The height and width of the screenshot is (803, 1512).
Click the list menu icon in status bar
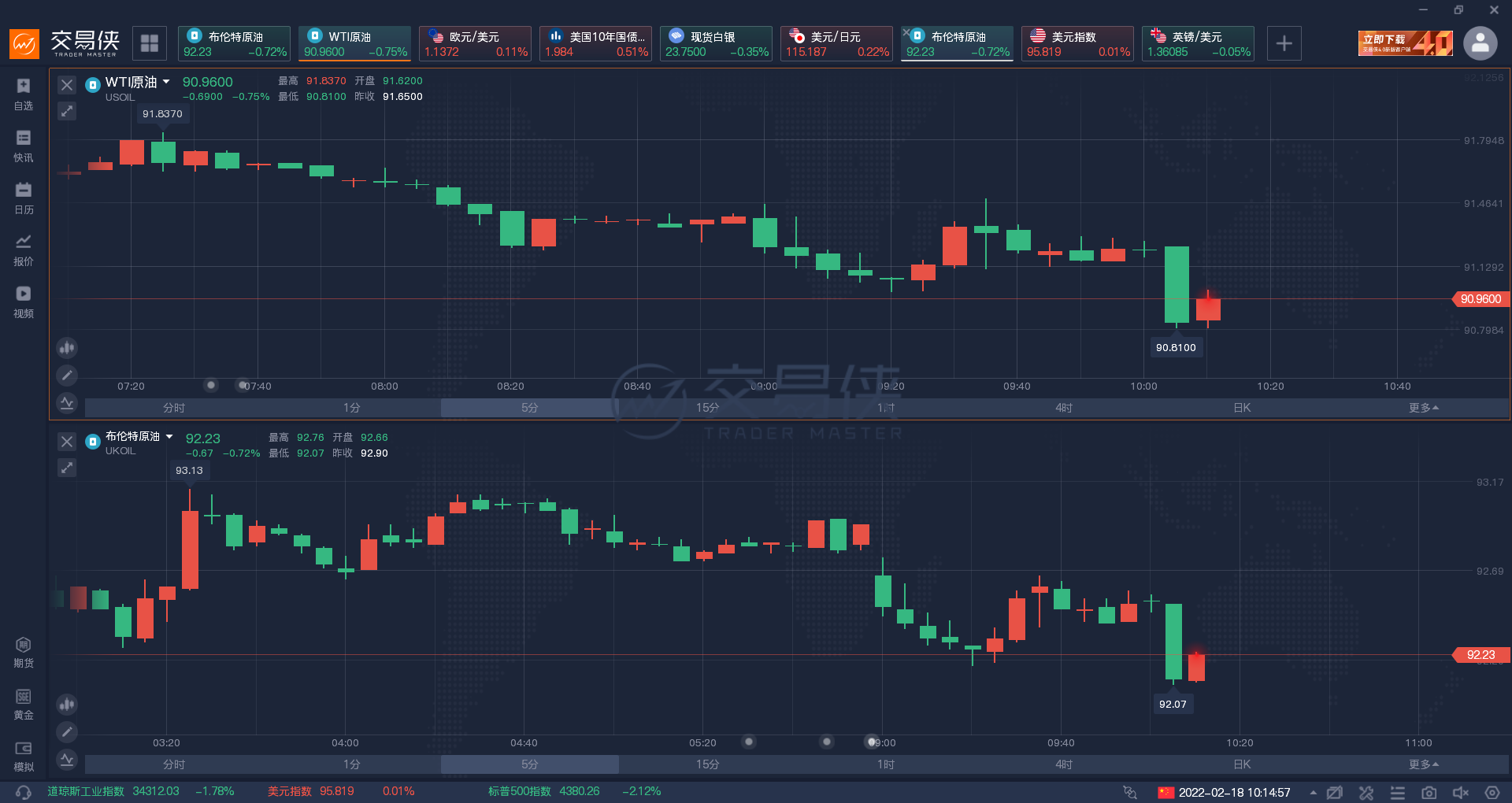tap(1398, 793)
